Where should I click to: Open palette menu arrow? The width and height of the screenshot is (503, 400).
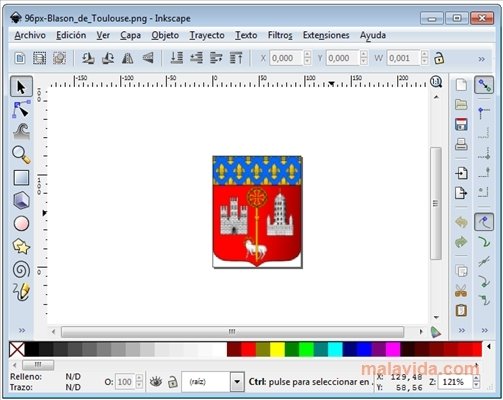(489, 347)
